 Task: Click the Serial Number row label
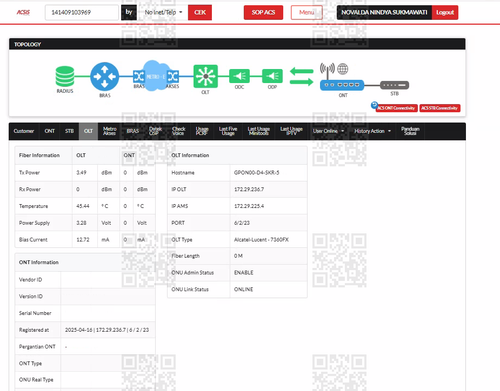click(x=35, y=313)
